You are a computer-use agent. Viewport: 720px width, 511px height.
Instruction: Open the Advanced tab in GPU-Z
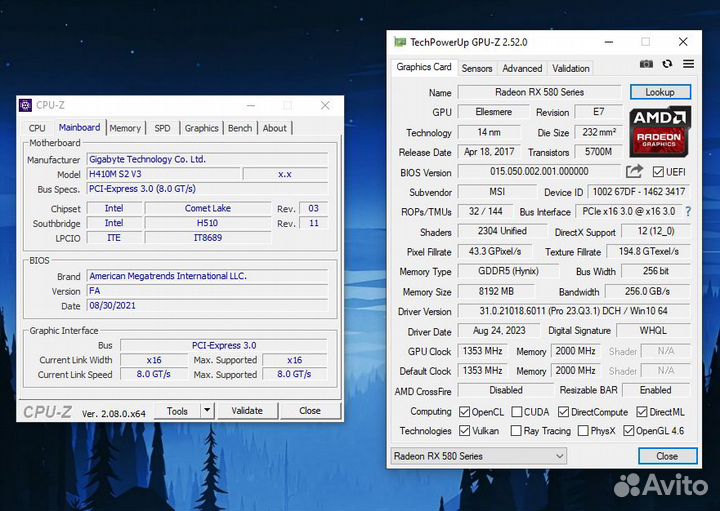click(522, 68)
